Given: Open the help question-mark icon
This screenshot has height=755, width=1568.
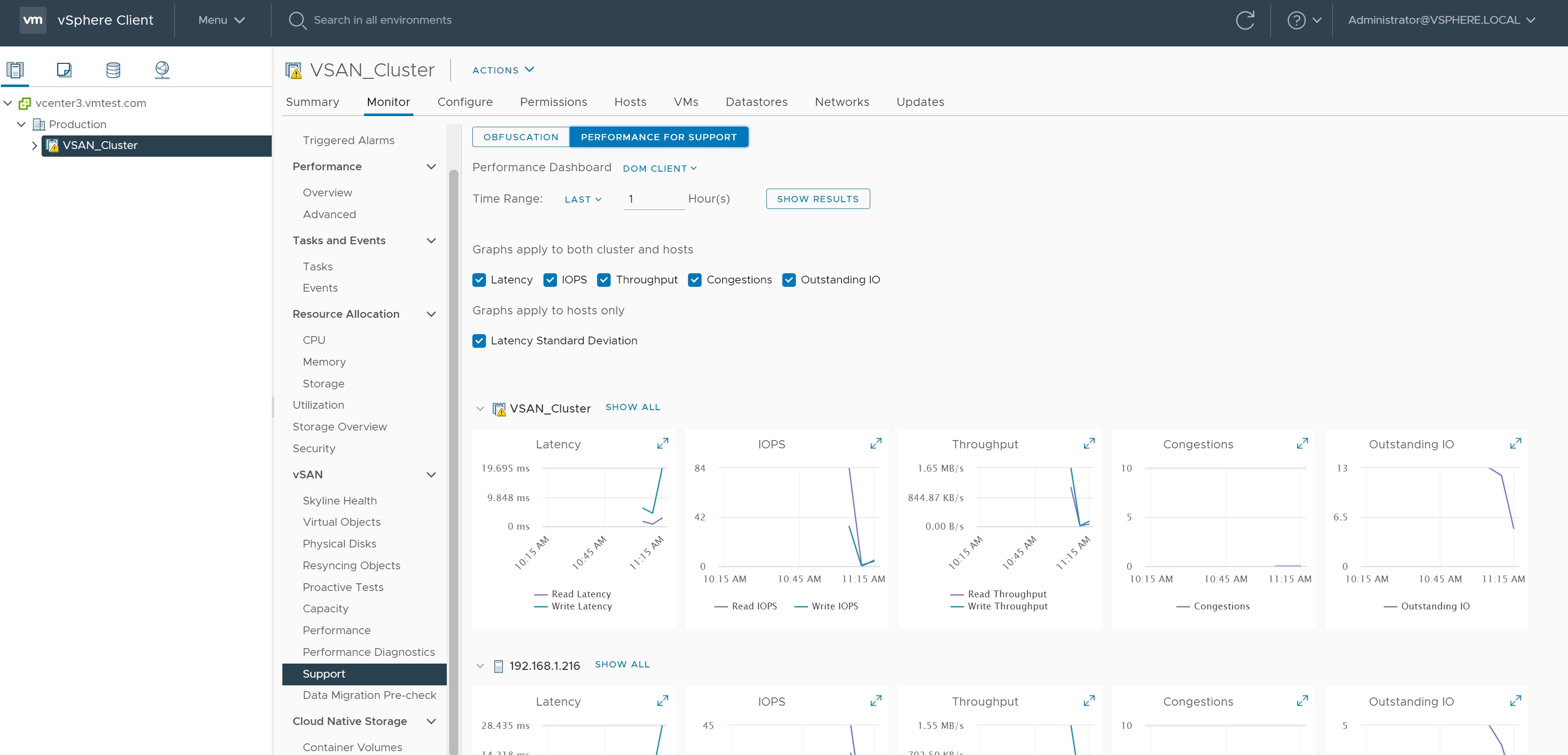Looking at the screenshot, I should [x=1297, y=20].
